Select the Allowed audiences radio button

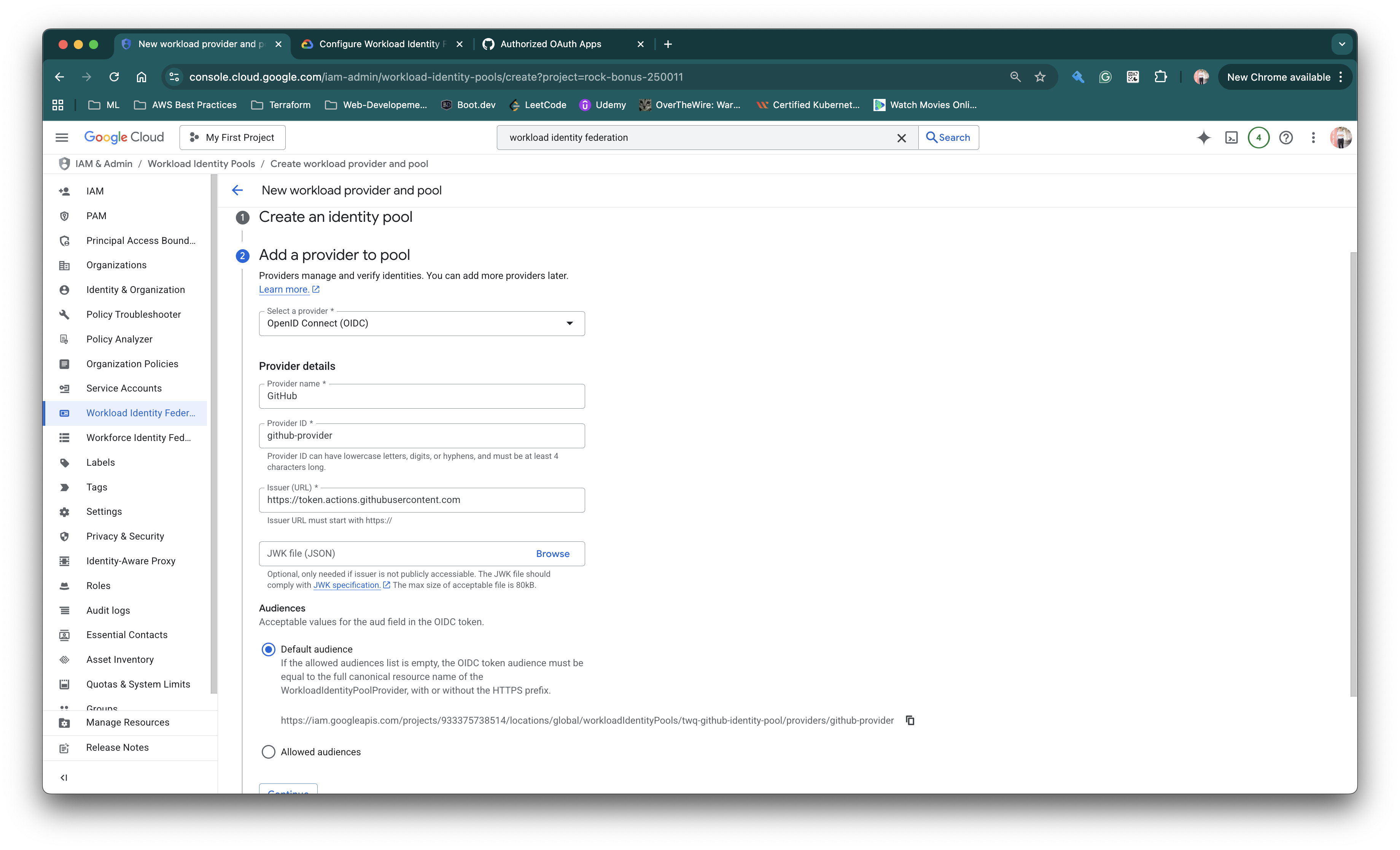coord(268,752)
